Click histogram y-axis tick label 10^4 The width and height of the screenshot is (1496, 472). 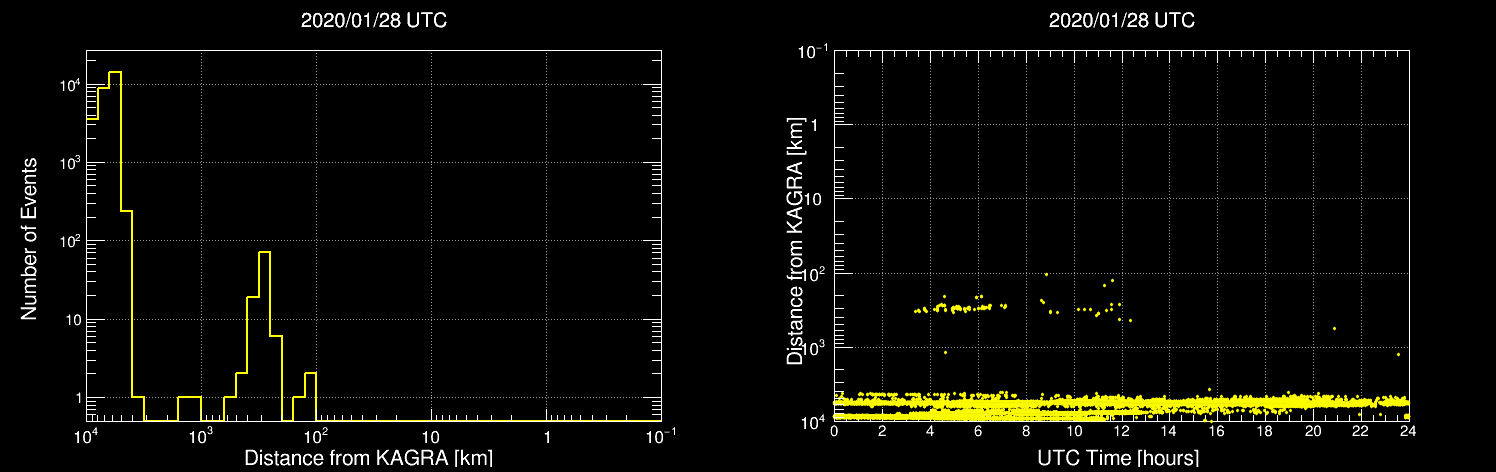click(70, 85)
